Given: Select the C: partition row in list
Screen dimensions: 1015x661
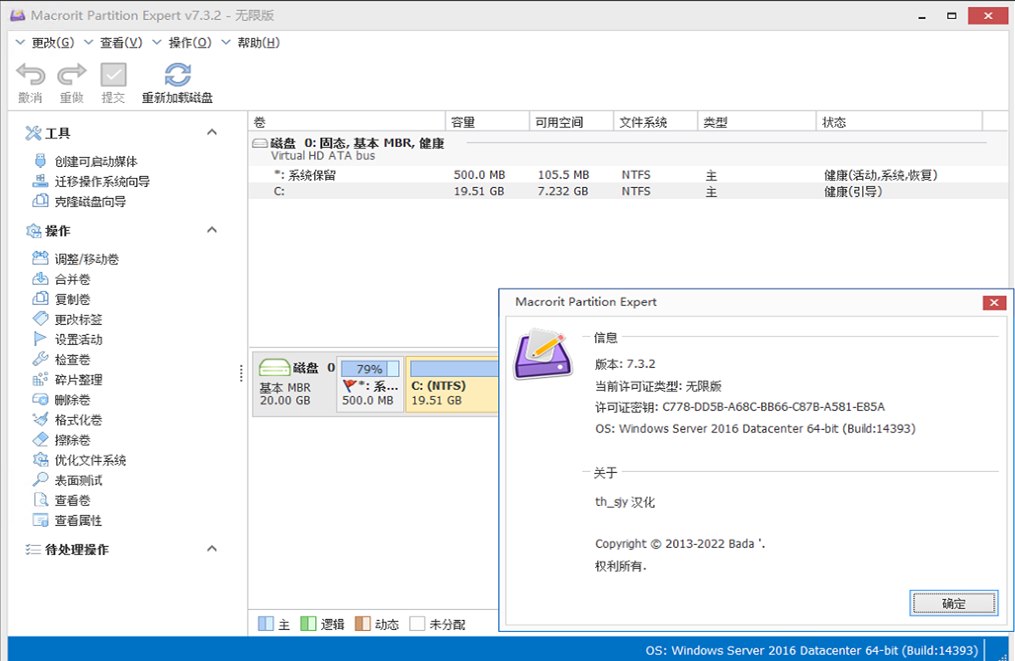Looking at the screenshot, I should pos(628,191).
